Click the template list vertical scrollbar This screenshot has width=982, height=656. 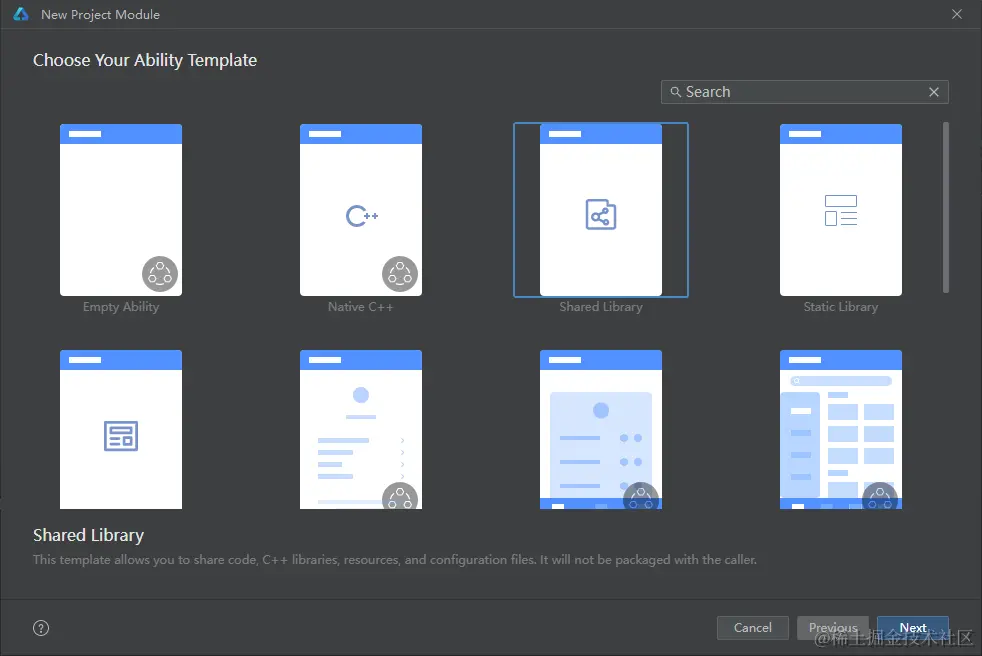[x=946, y=207]
